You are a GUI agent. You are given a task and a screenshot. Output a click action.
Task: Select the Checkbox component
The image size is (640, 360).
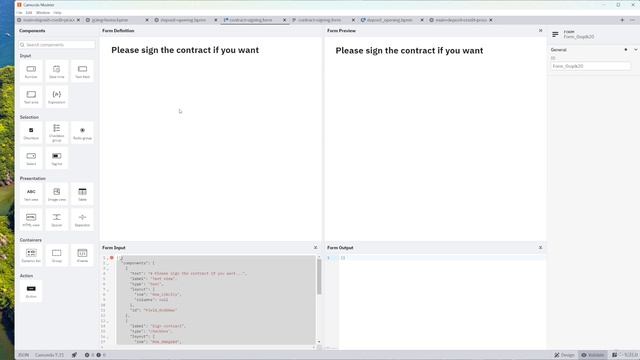pyautogui.click(x=31, y=133)
